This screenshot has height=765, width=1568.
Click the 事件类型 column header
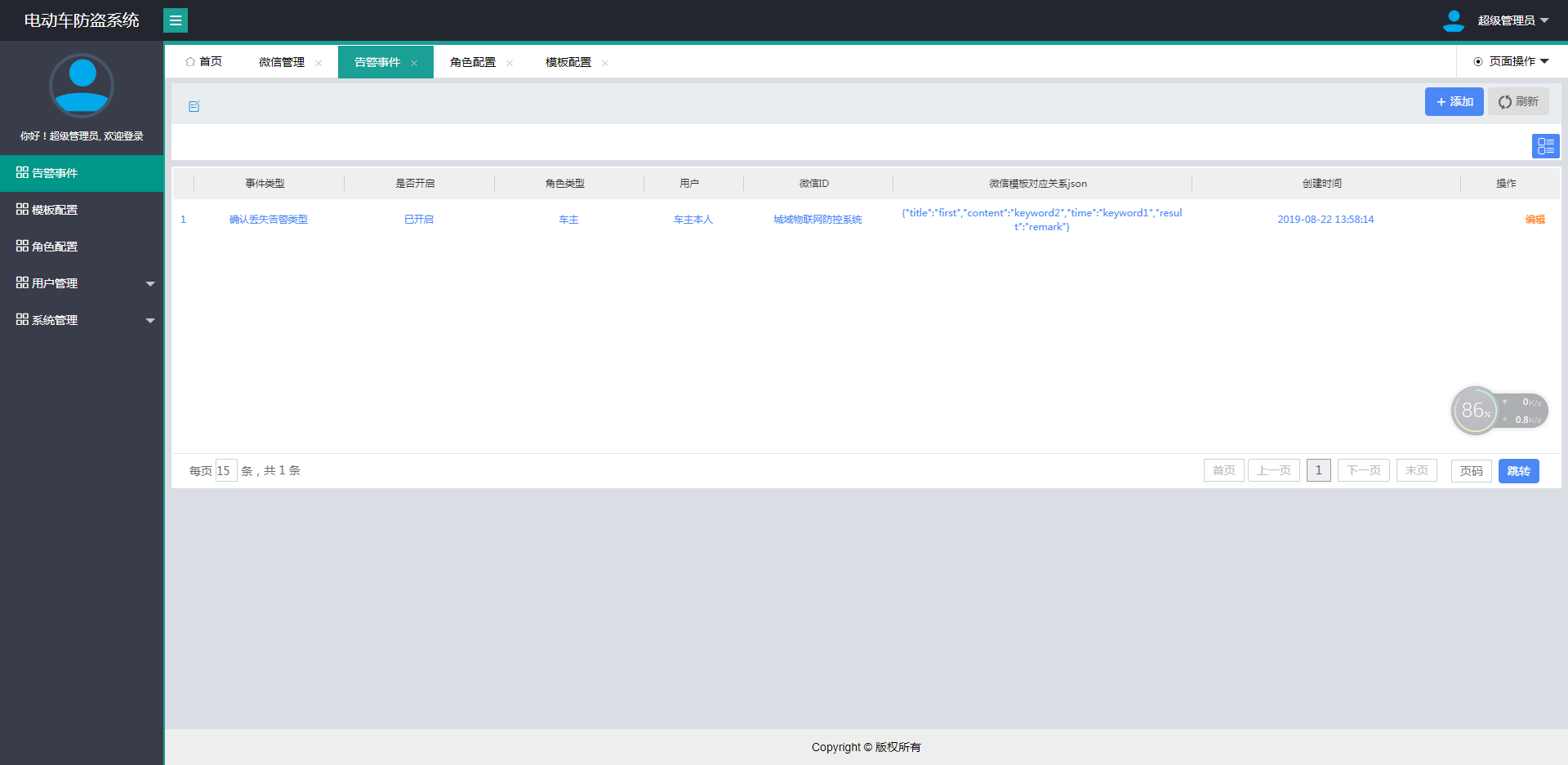point(265,184)
